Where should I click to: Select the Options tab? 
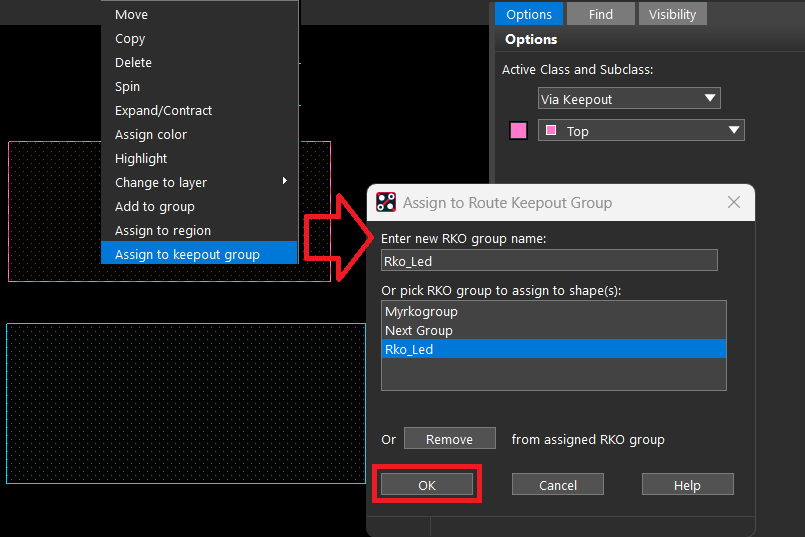[529, 14]
